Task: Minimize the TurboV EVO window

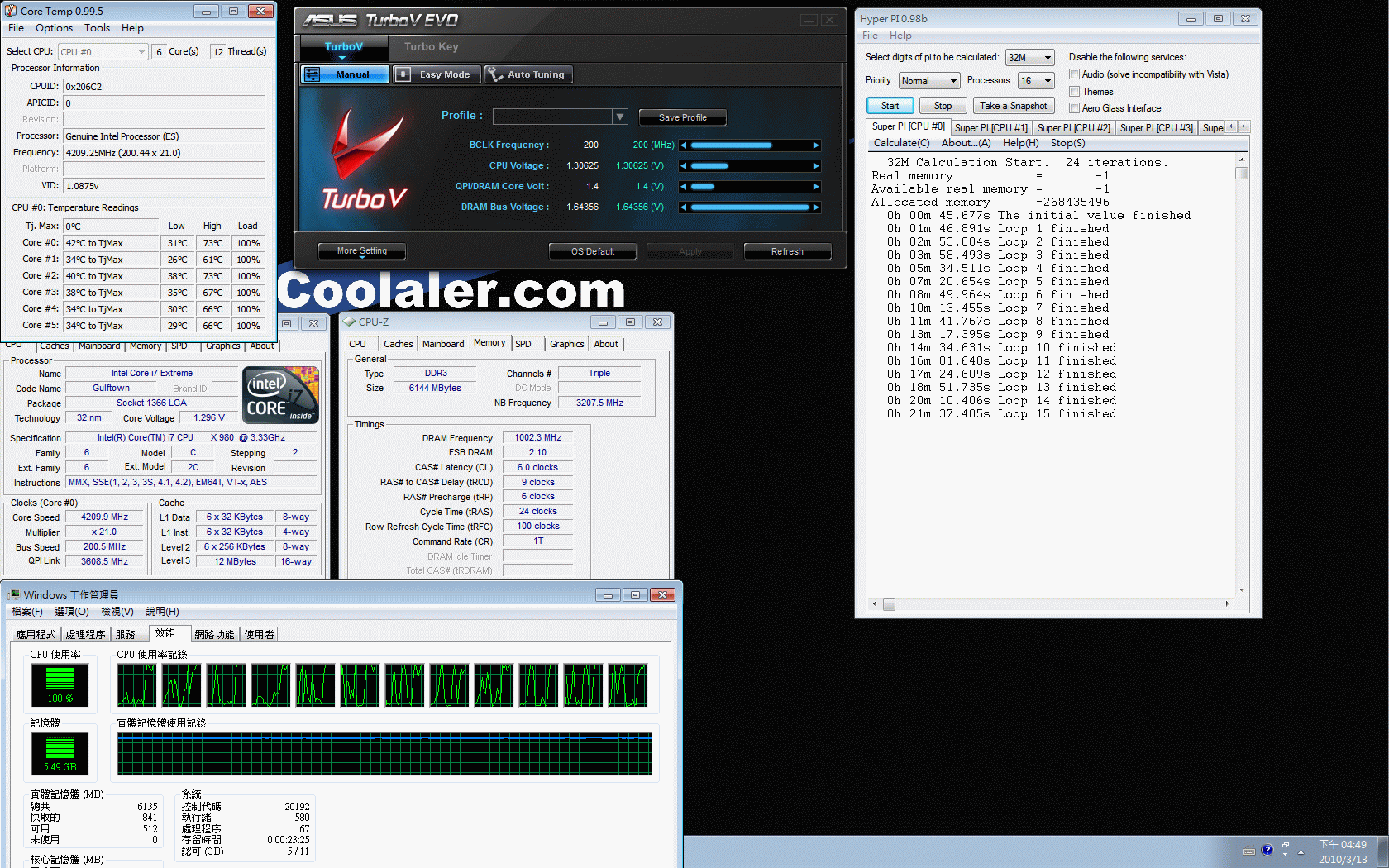Action: coord(809,20)
